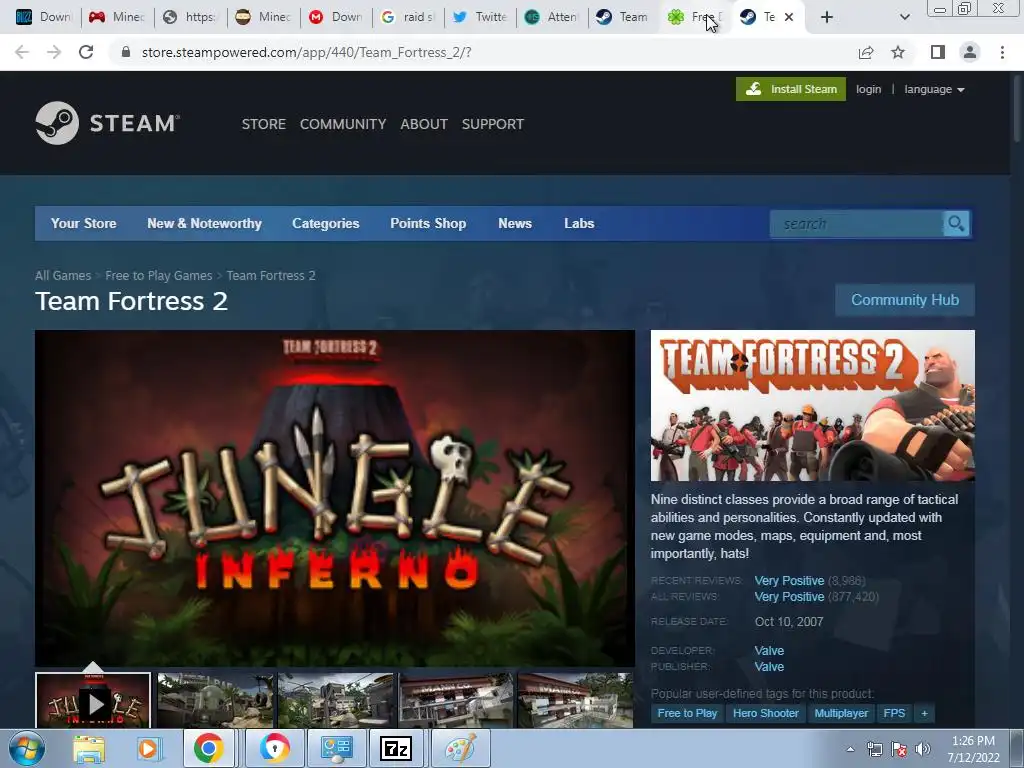Select the Free to Play tag
This screenshot has height=768, width=1024.
[x=687, y=713]
